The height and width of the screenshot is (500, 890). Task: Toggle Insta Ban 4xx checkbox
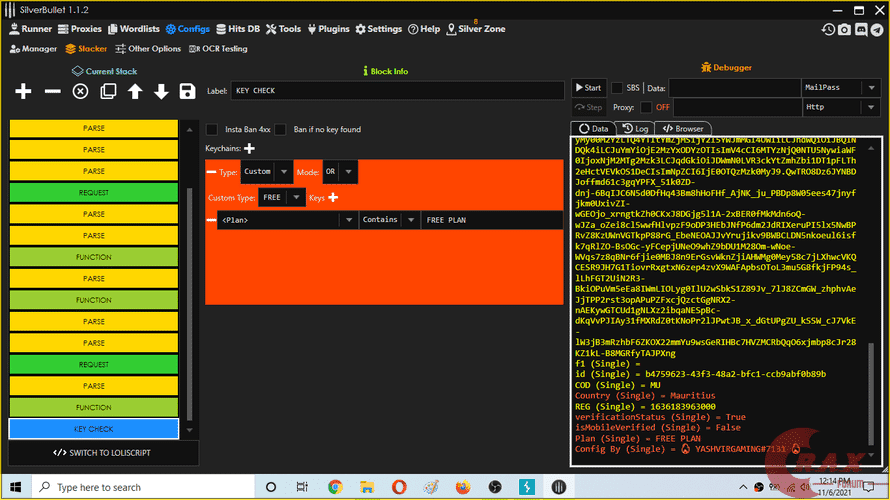(212, 129)
